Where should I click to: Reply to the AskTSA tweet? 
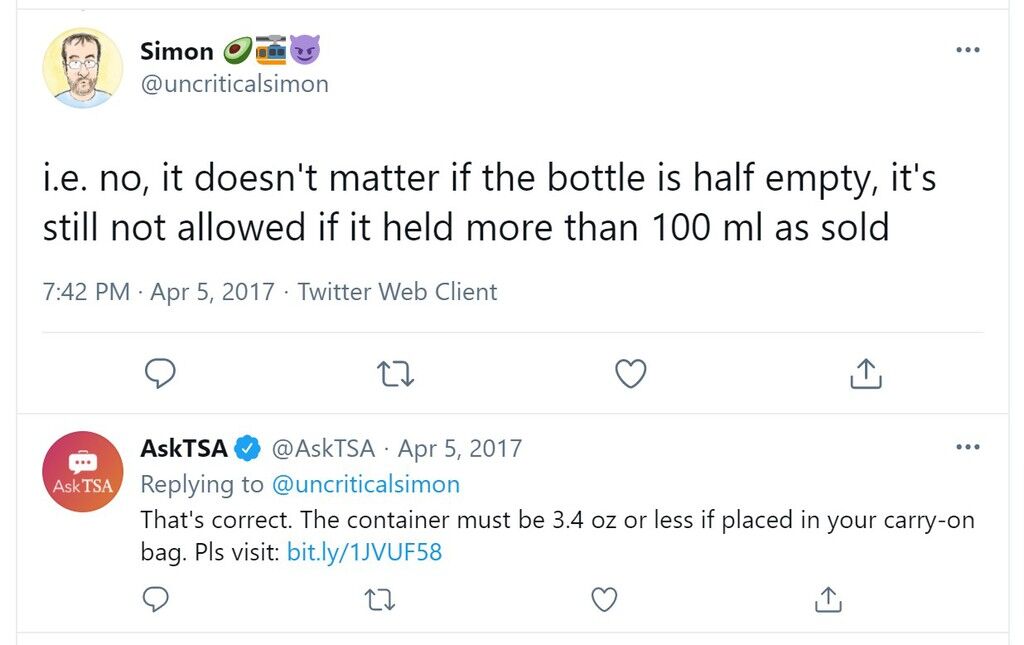[x=155, y=599]
